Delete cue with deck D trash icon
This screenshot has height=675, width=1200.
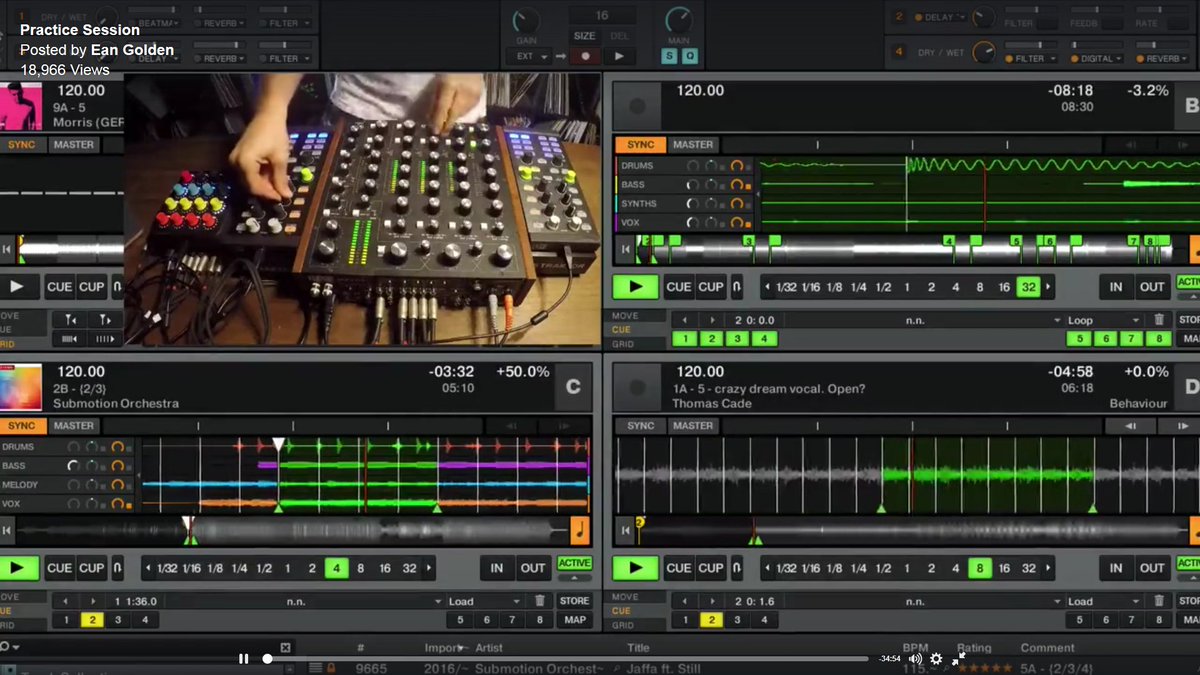pyautogui.click(x=1159, y=601)
